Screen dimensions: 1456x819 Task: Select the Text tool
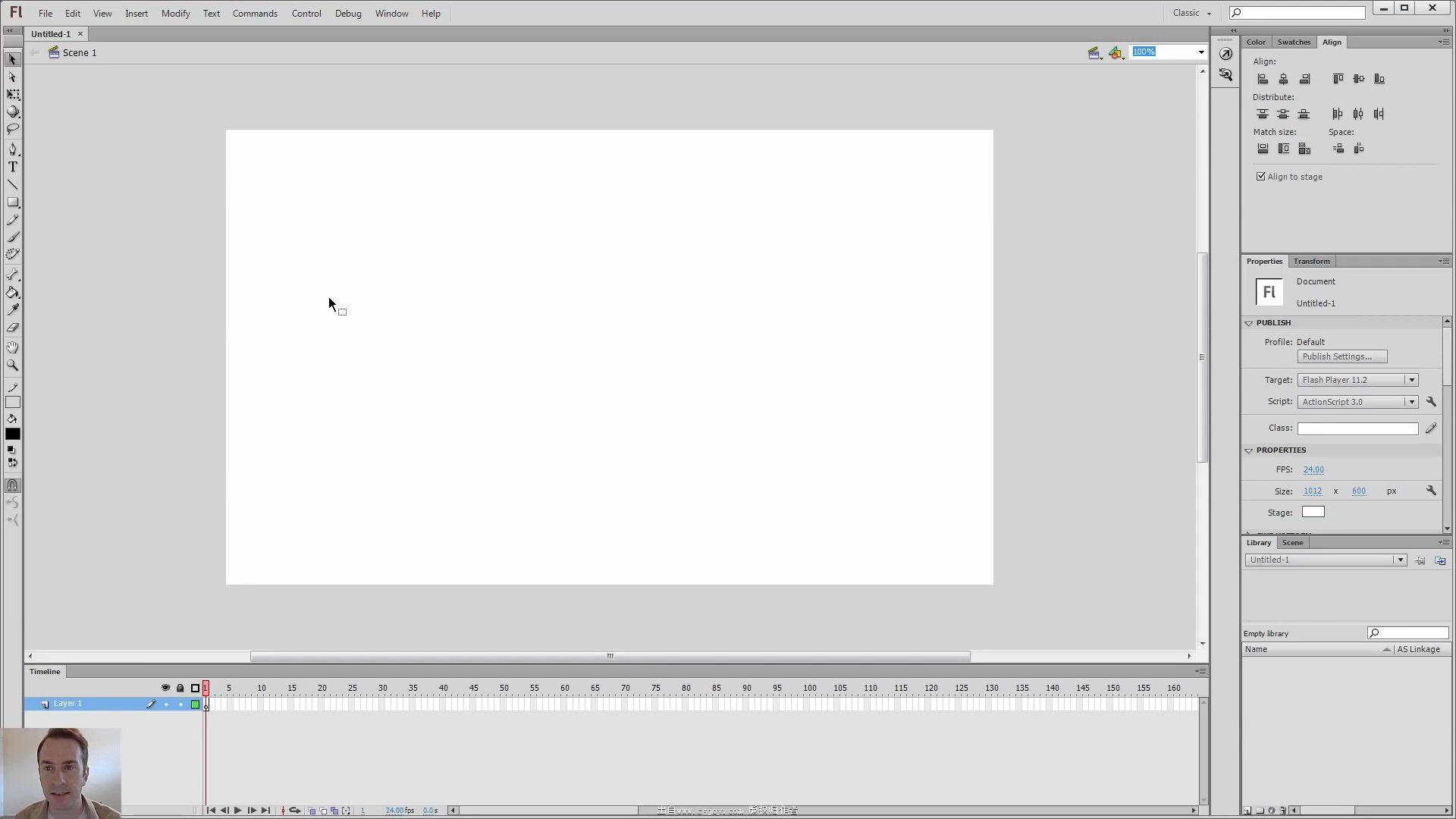tap(13, 166)
